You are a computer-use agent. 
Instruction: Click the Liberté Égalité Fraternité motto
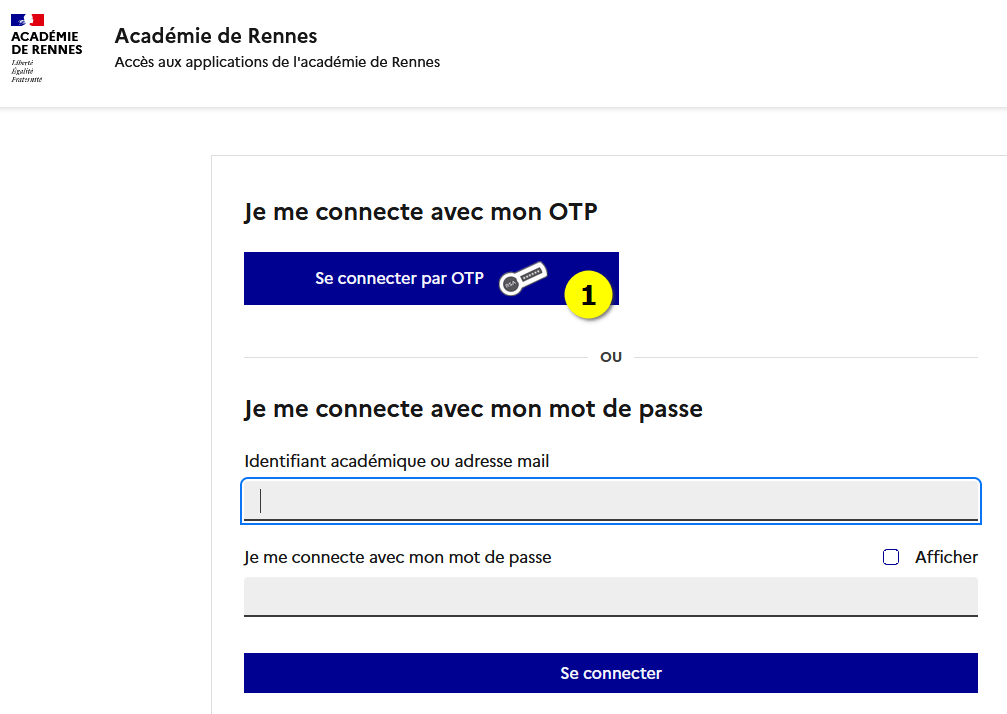tap(27, 71)
